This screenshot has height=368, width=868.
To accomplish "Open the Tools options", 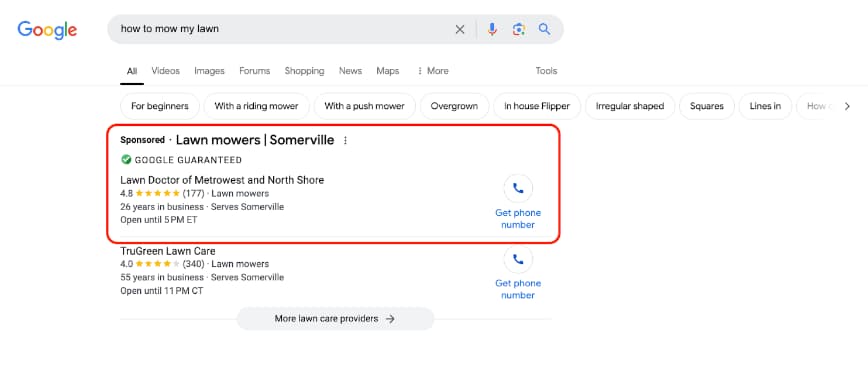I will [x=546, y=71].
